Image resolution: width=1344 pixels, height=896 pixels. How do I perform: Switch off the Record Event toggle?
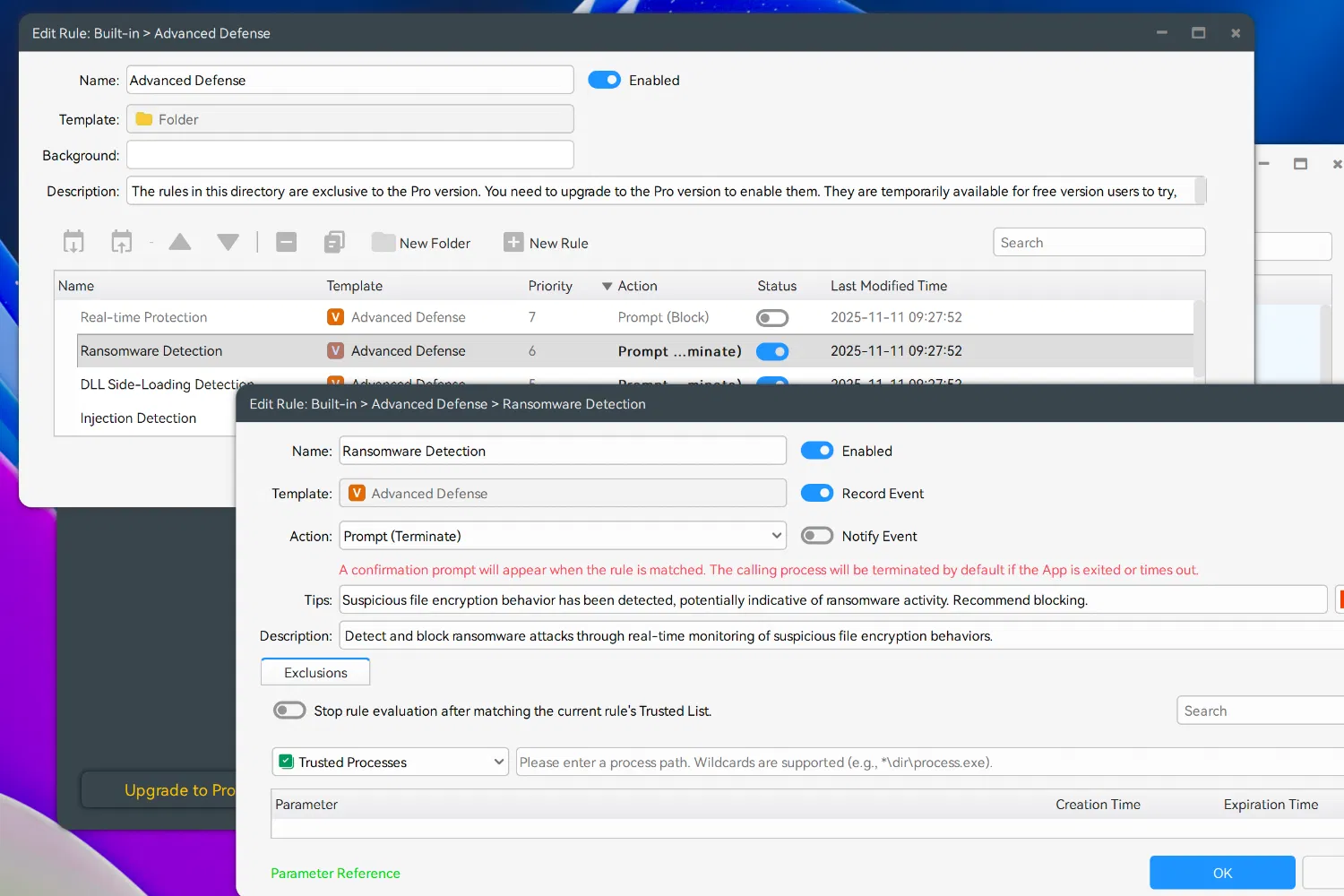pos(817,493)
